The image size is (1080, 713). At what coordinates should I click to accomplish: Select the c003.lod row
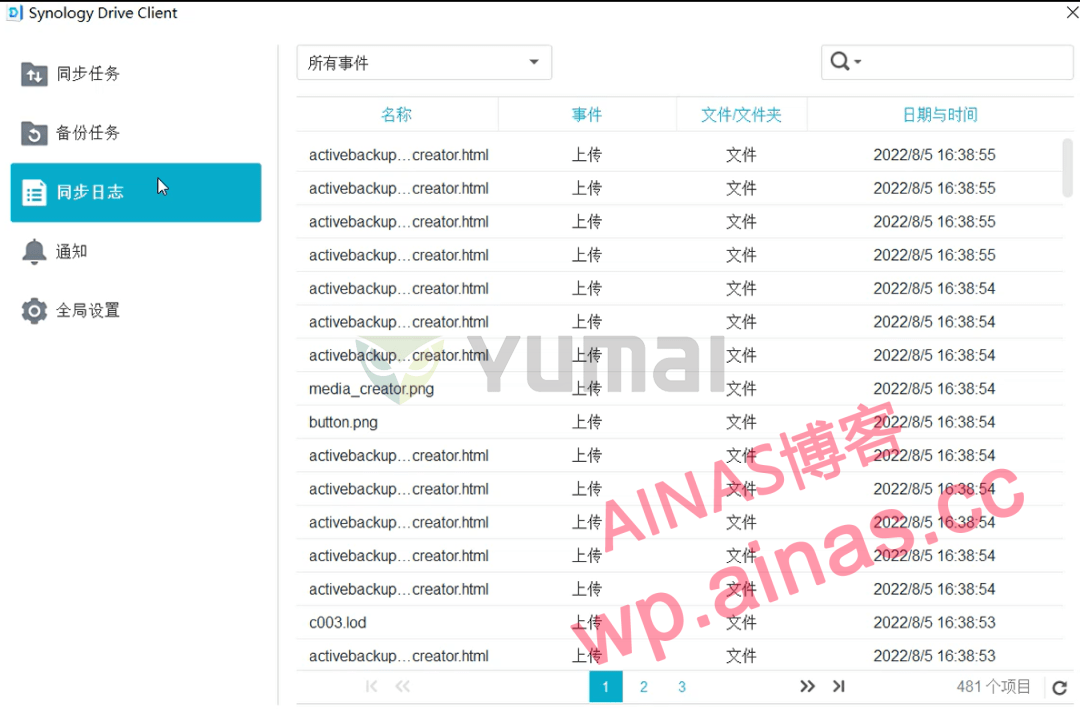(680, 623)
